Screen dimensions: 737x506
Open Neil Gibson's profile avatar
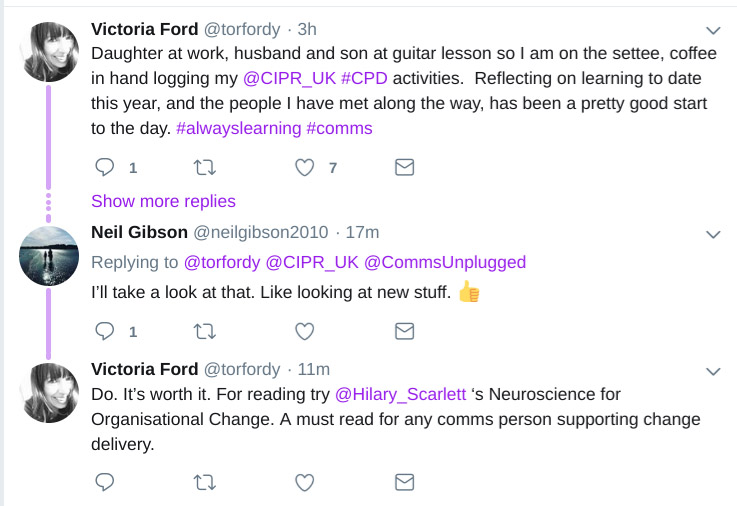click(50, 253)
